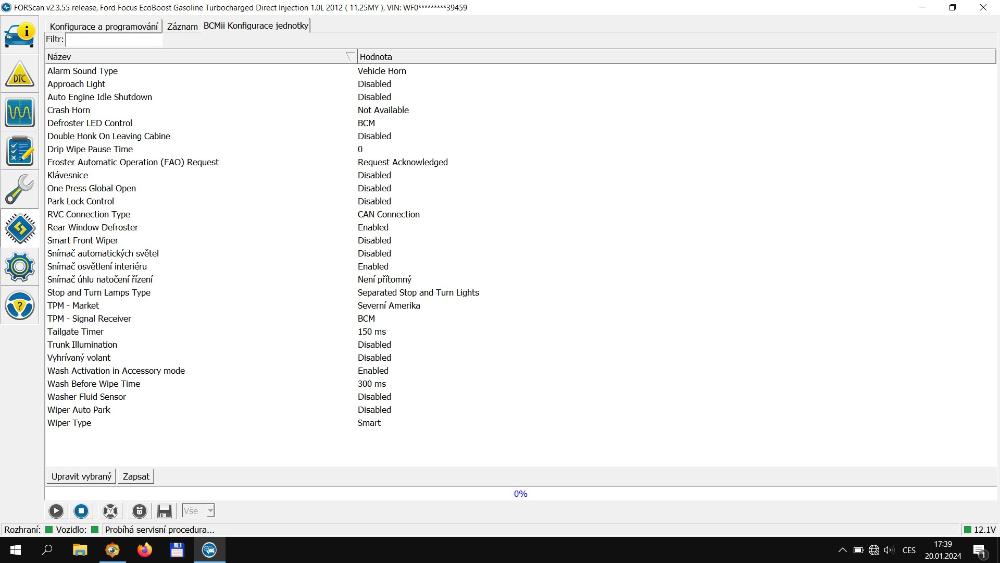Open Firefox from the taskbar
1000x563 pixels.
144,550
